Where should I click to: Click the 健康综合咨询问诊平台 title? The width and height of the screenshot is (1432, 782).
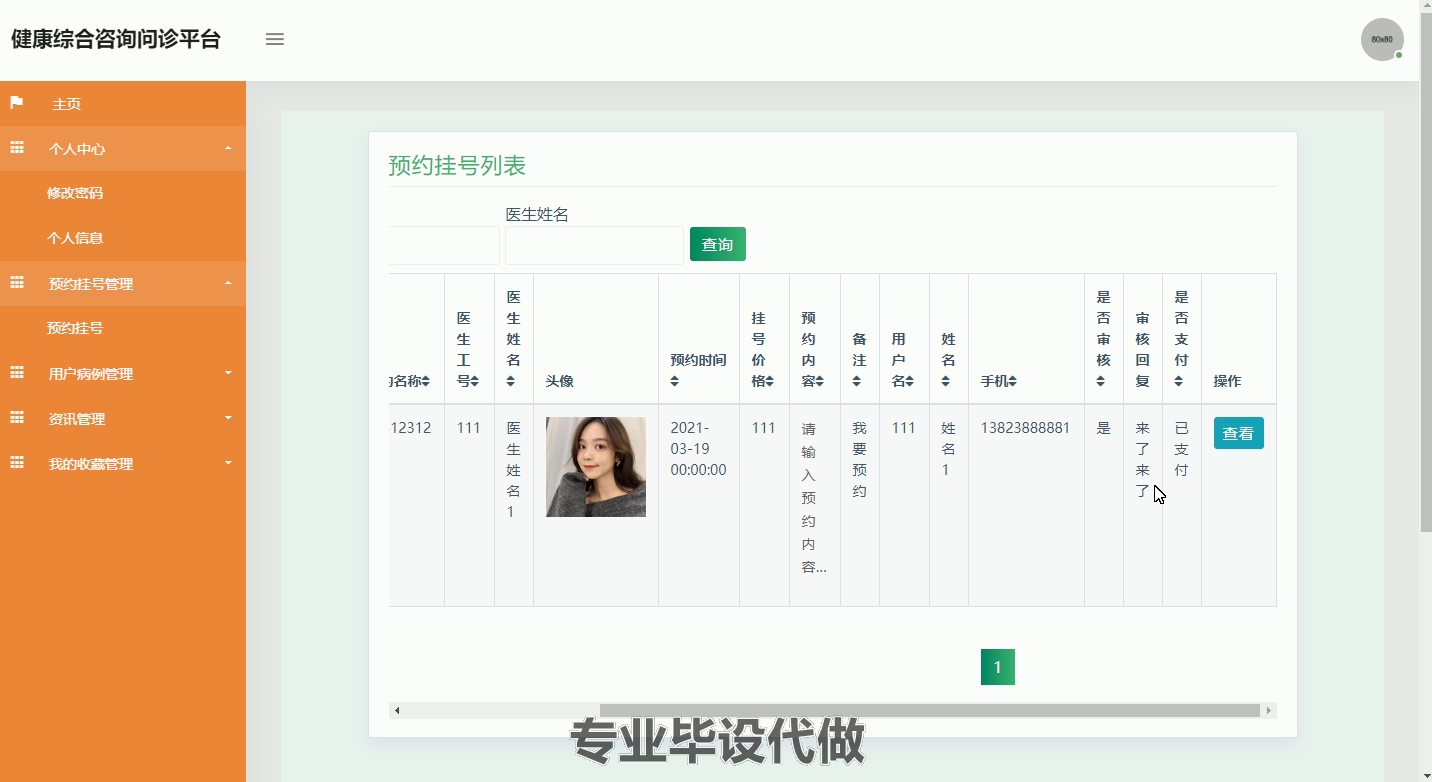tap(116, 39)
